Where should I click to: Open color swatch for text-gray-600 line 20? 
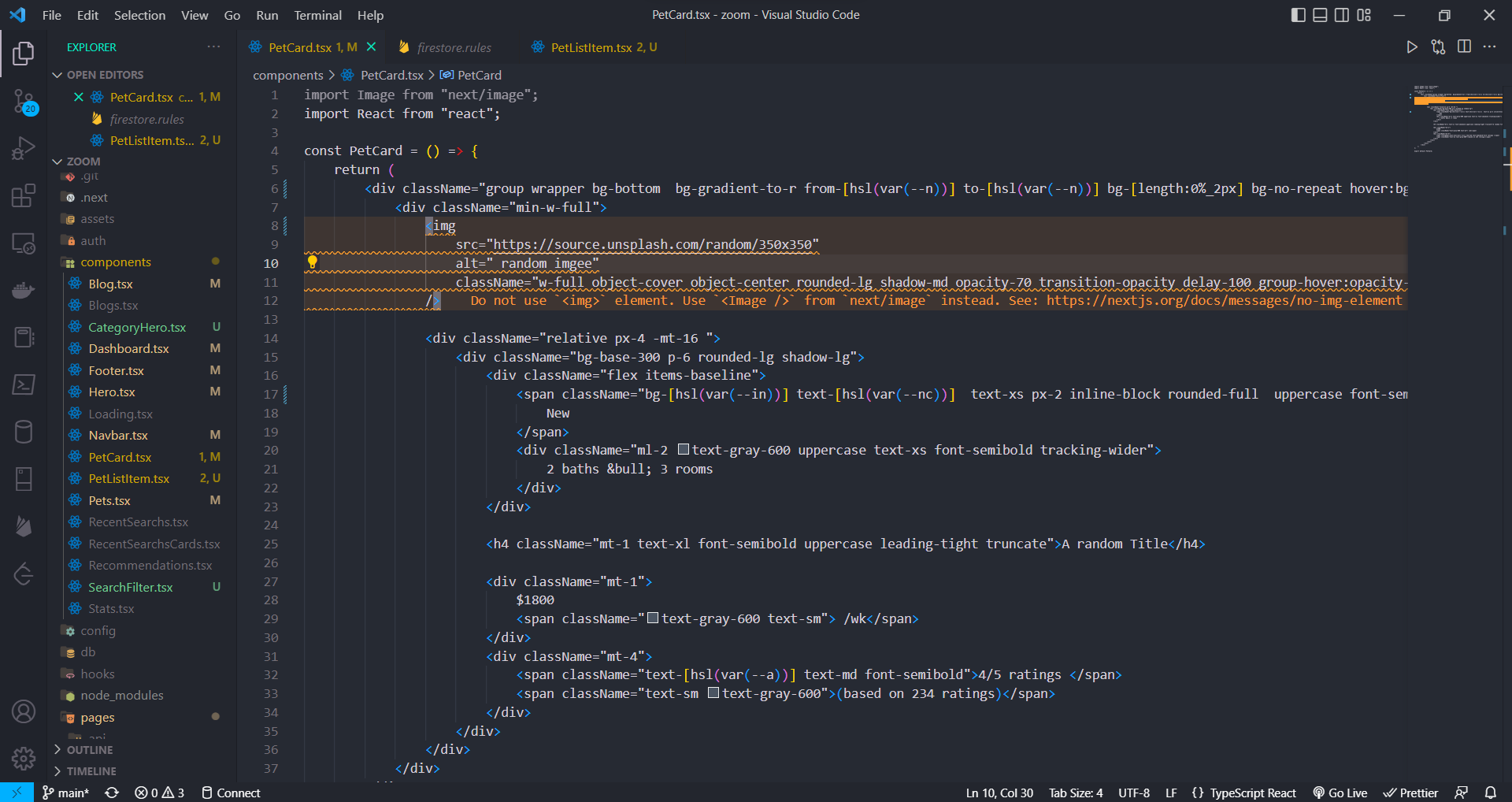point(684,449)
